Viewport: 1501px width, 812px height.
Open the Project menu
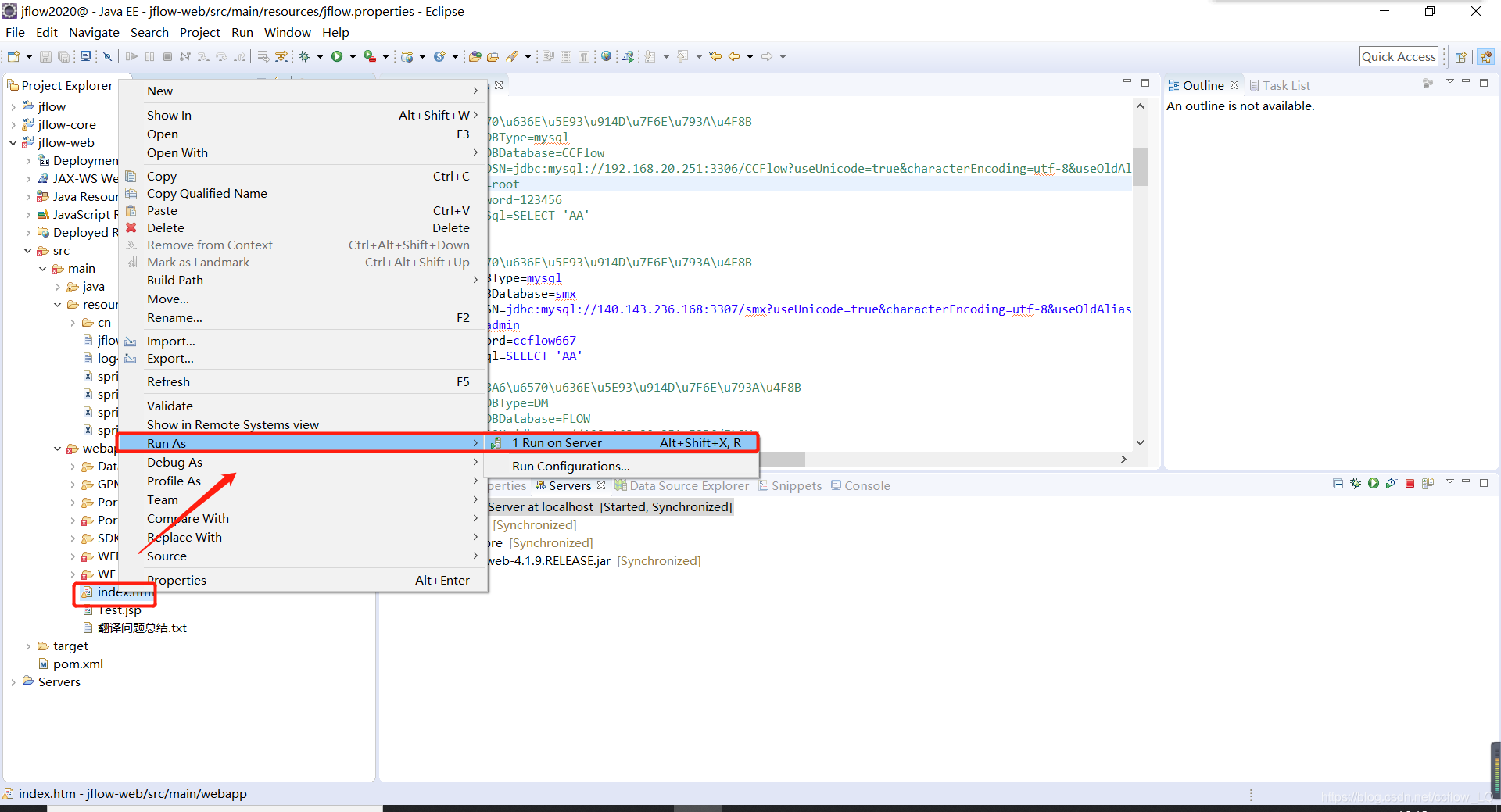point(200,32)
